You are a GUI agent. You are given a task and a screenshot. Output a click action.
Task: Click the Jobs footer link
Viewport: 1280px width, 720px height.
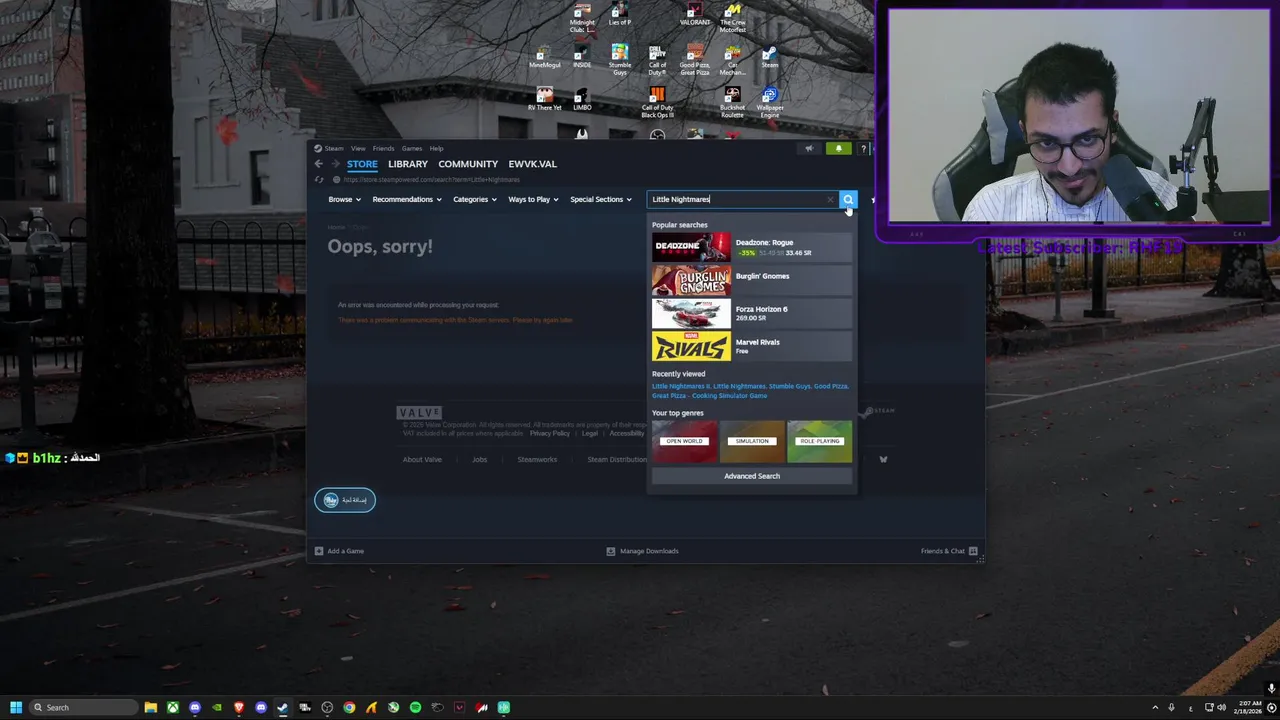coord(480,460)
